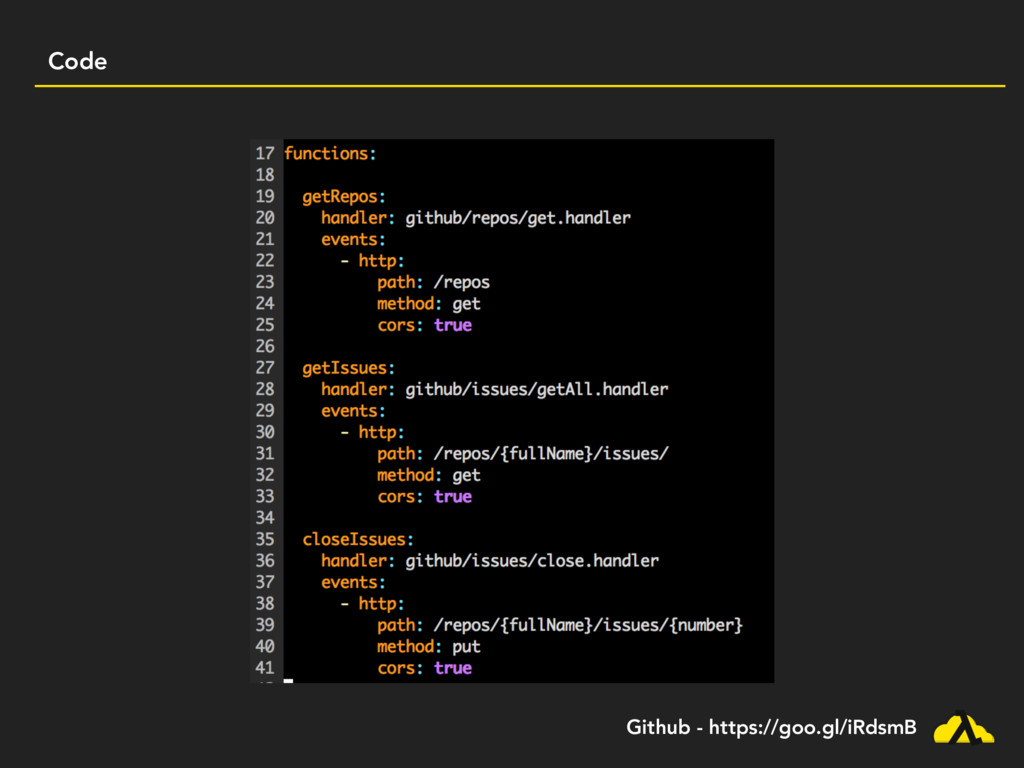Click the github/issues/getAll.handler text
This screenshot has width=1024, height=768.
tap(536, 389)
